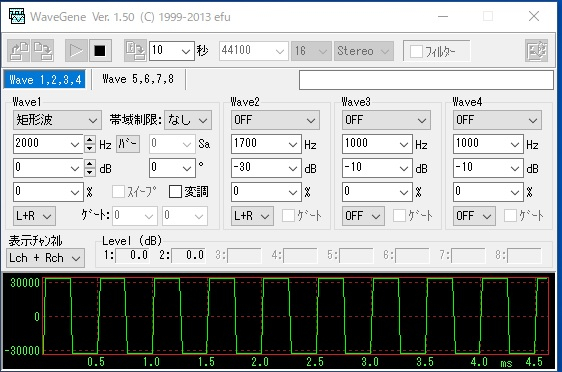The height and width of the screenshot is (372, 562).
Task: Open the 44100 sample rate dropdown
Action: pyautogui.click(x=280, y=51)
